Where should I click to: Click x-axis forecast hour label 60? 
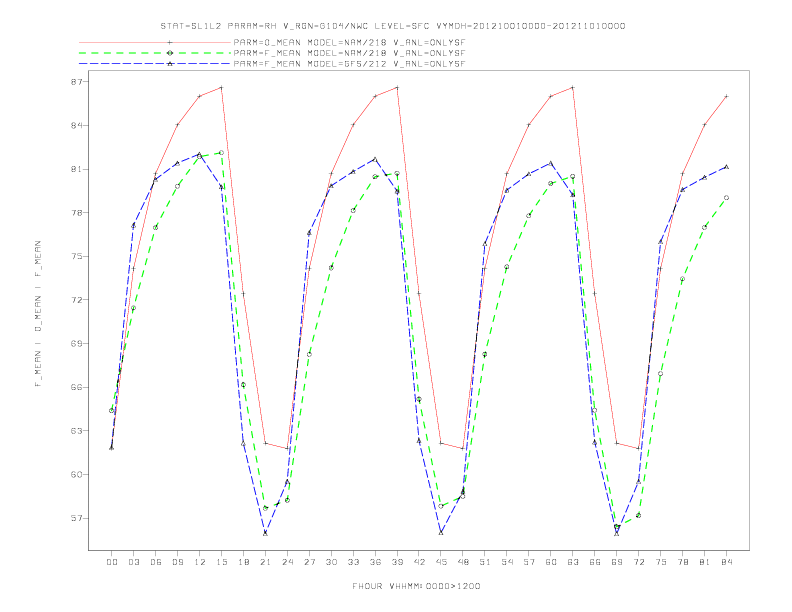click(x=551, y=562)
